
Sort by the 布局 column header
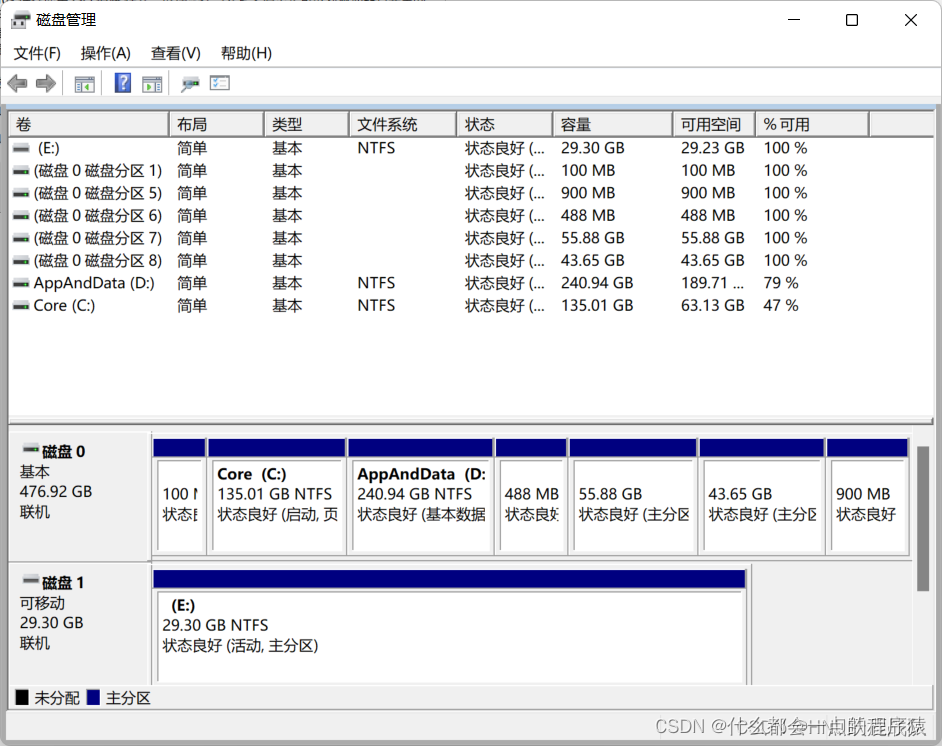coord(217,124)
